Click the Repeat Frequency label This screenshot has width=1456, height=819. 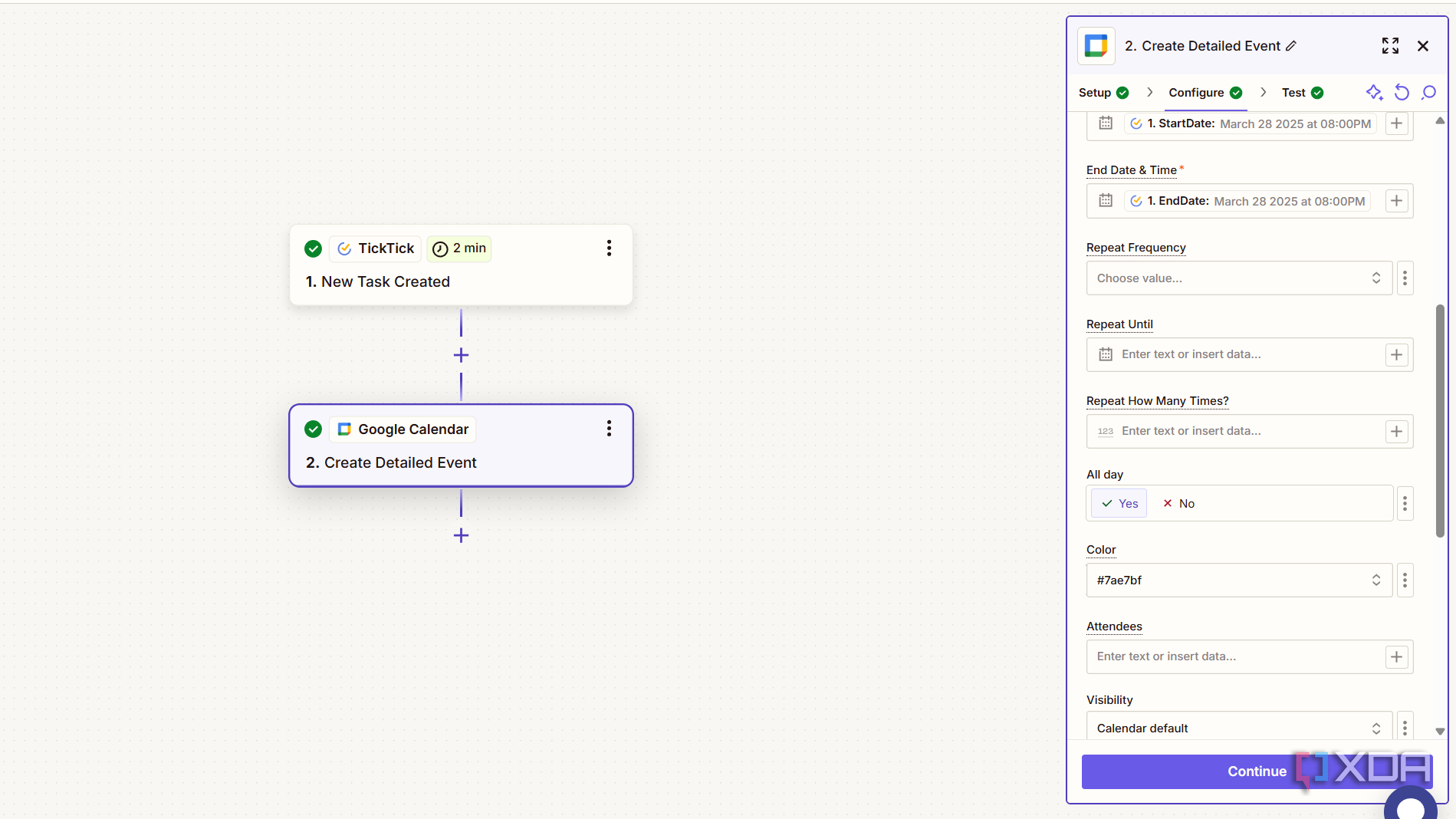[1136, 248]
